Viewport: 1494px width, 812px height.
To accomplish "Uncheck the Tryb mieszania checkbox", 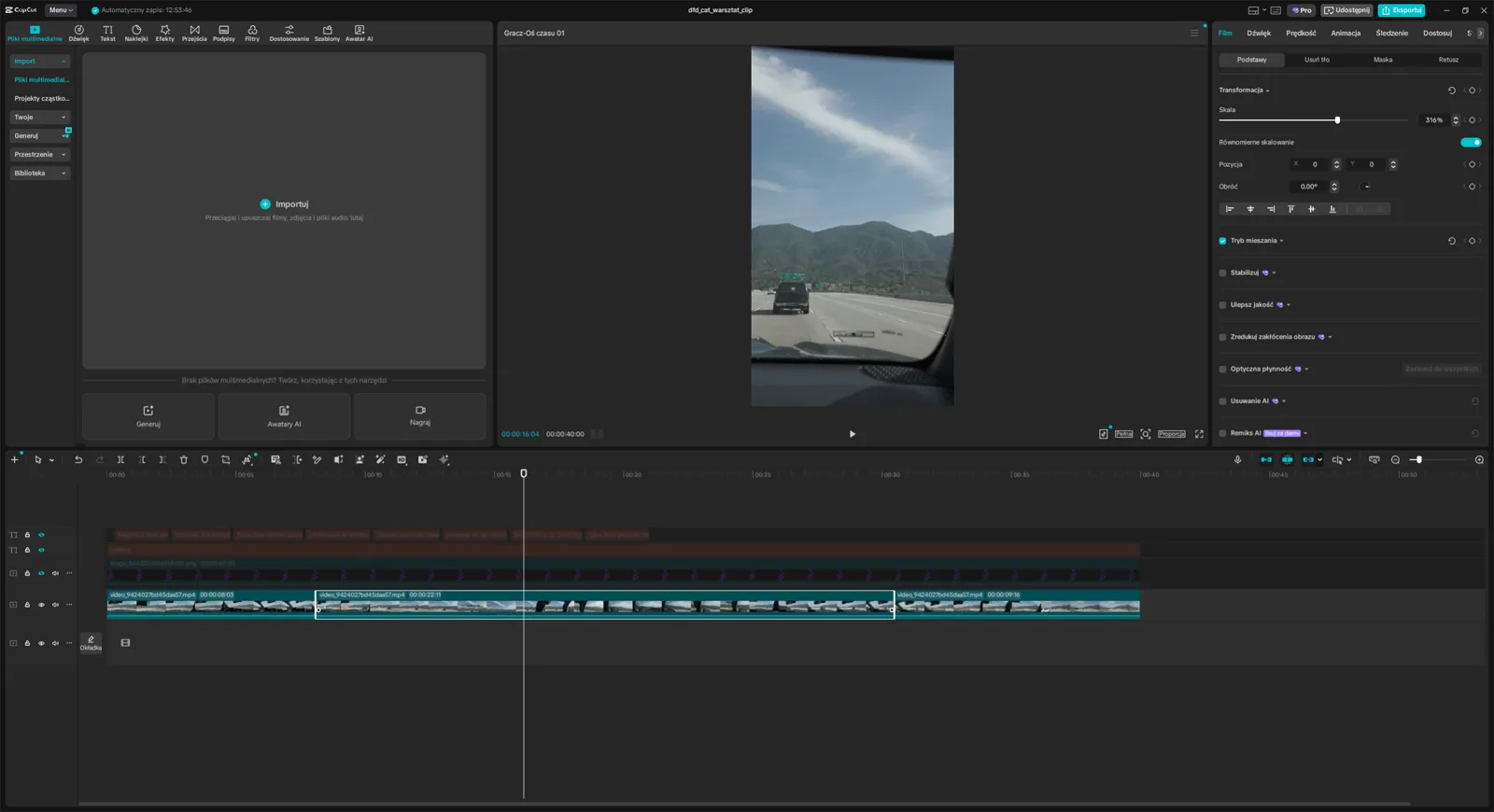I will [1222, 241].
